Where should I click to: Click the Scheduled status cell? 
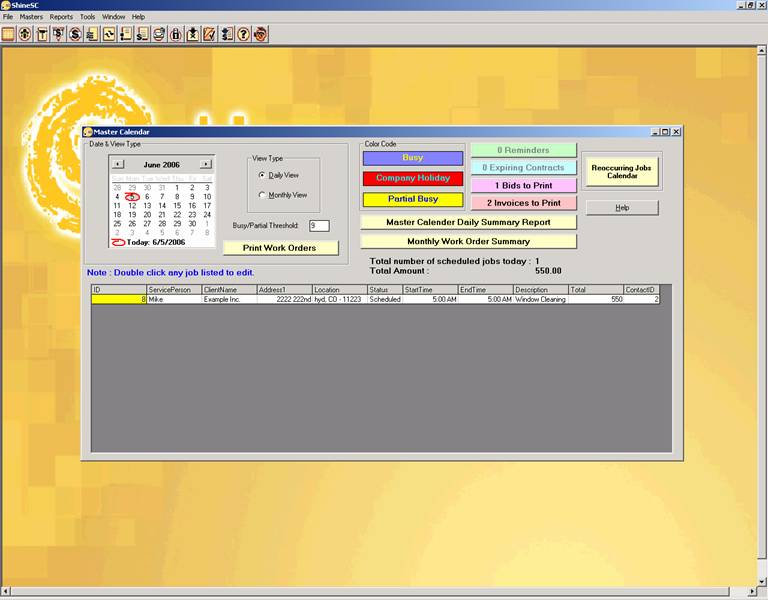(385, 299)
